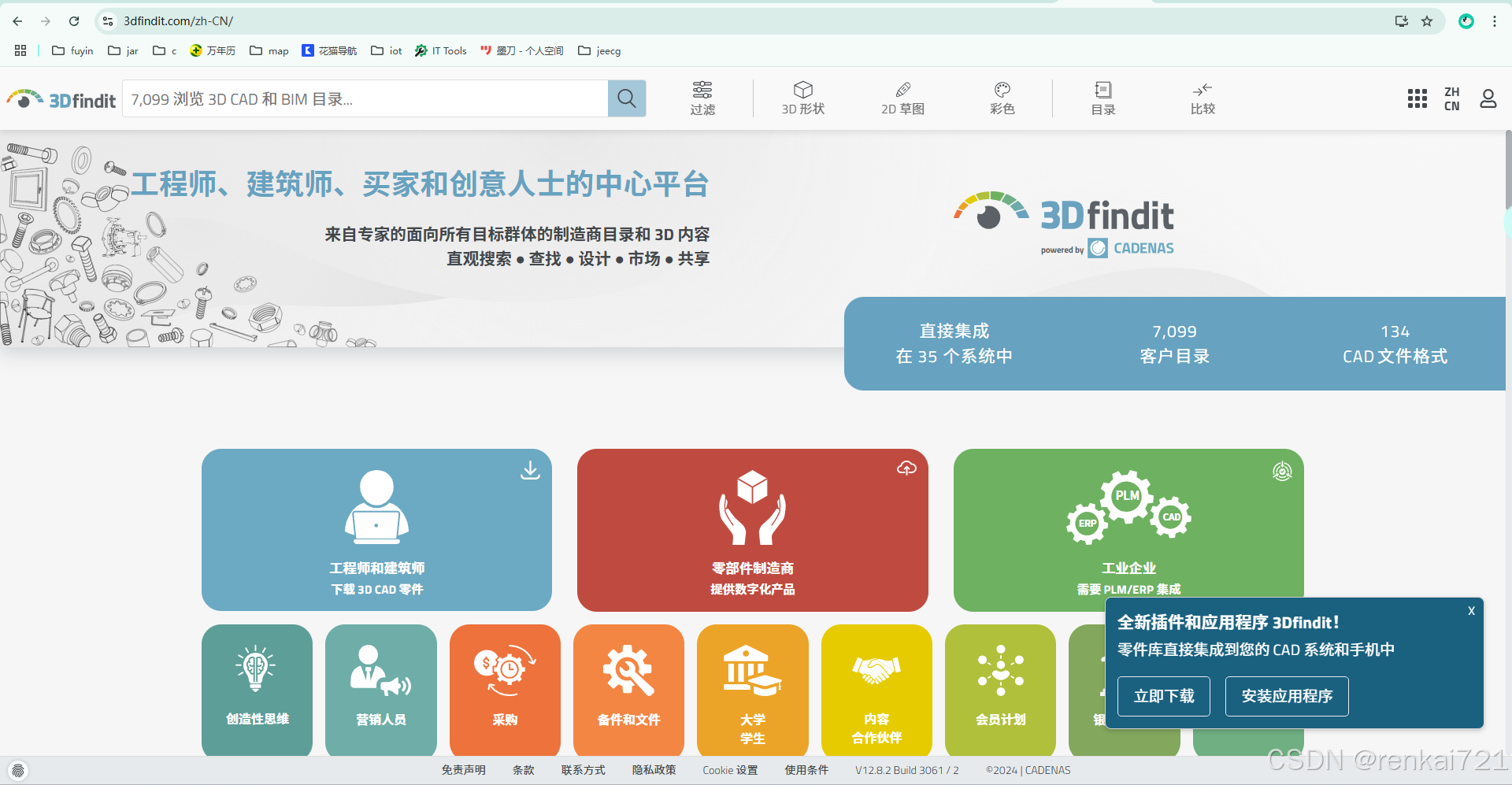Open the 内容 合作伙伴 tile

[876, 691]
